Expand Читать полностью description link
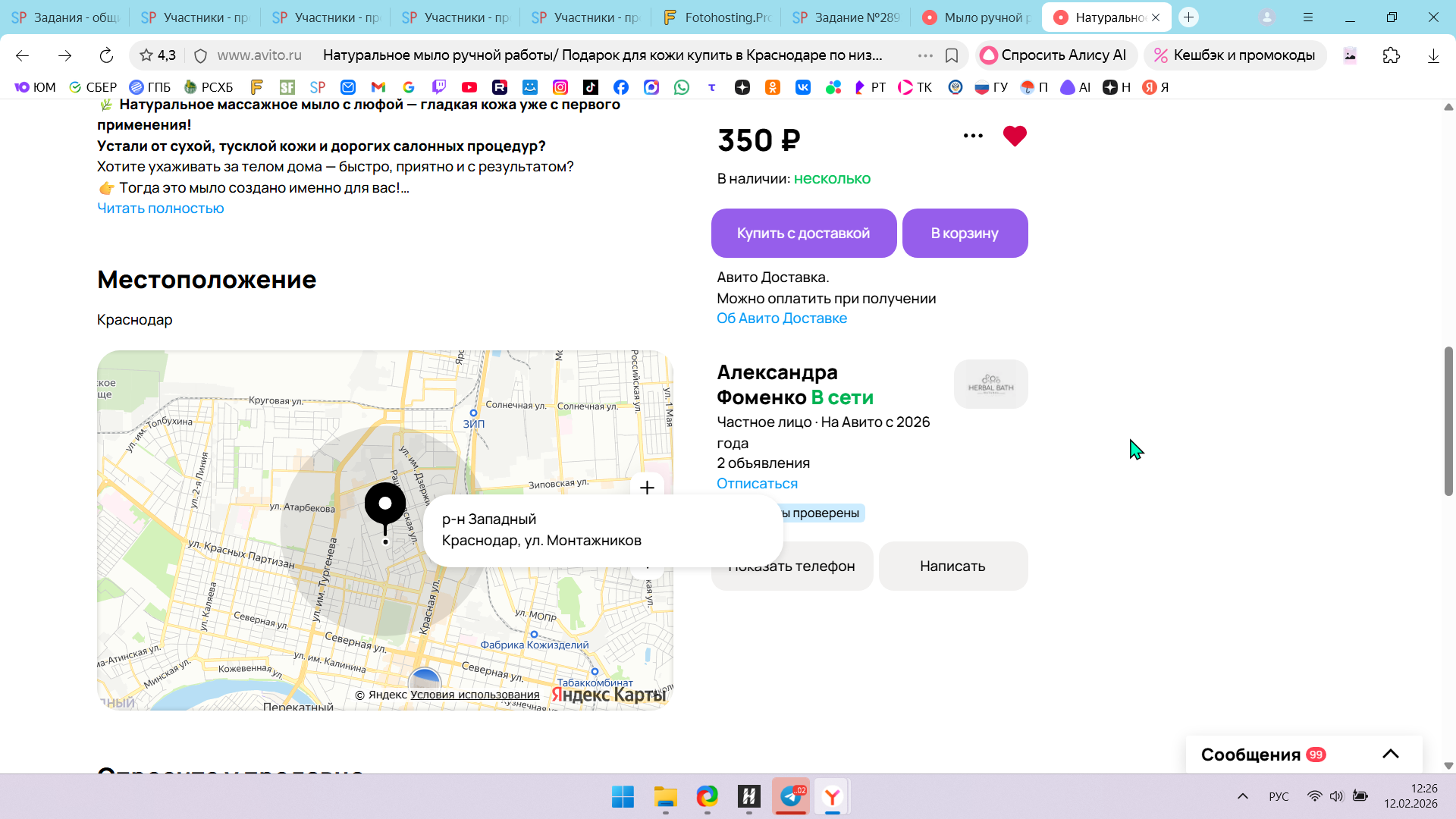The image size is (1456, 819). click(161, 209)
